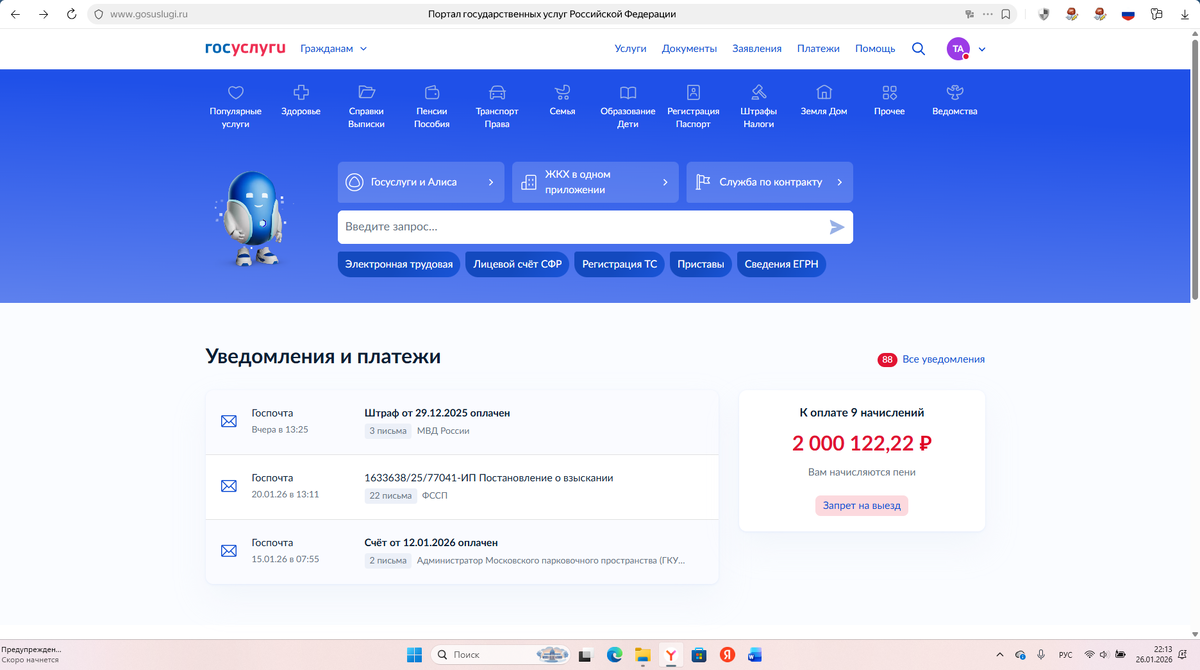Image resolution: width=1200 pixels, height=670 pixels.
Task: Click the 2 000 122,22 ₽ amount
Action: (x=862, y=442)
